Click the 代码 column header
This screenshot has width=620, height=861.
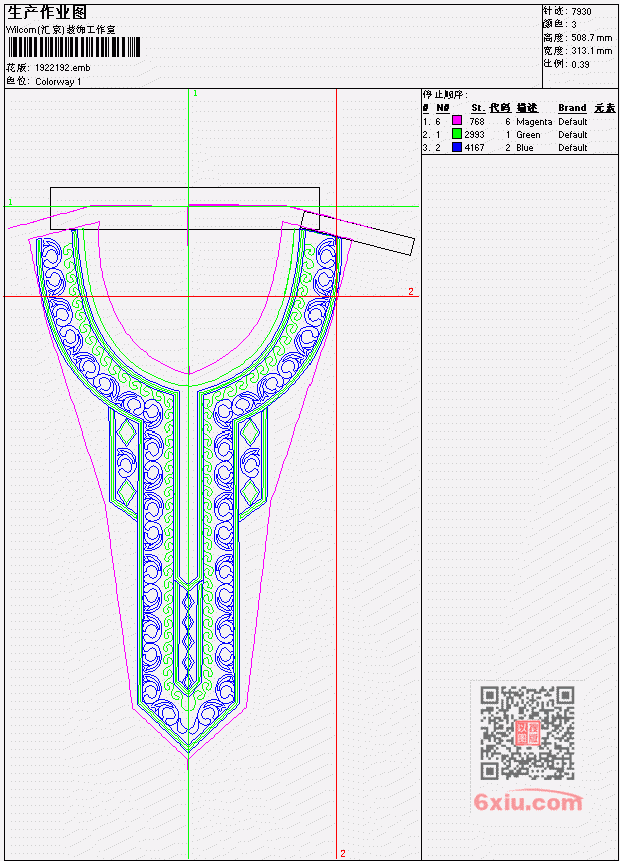pyautogui.click(x=500, y=108)
